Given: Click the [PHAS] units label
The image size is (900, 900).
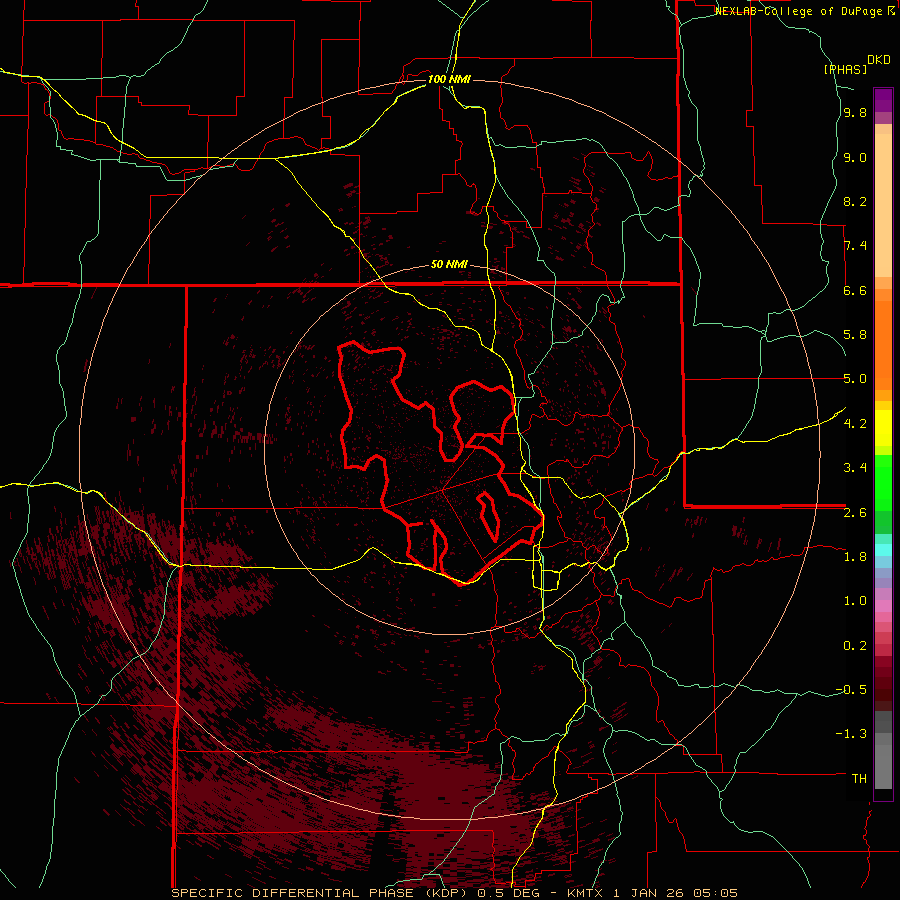Looking at the screenshot, I should pyautogui.click(x=845, y=69).
